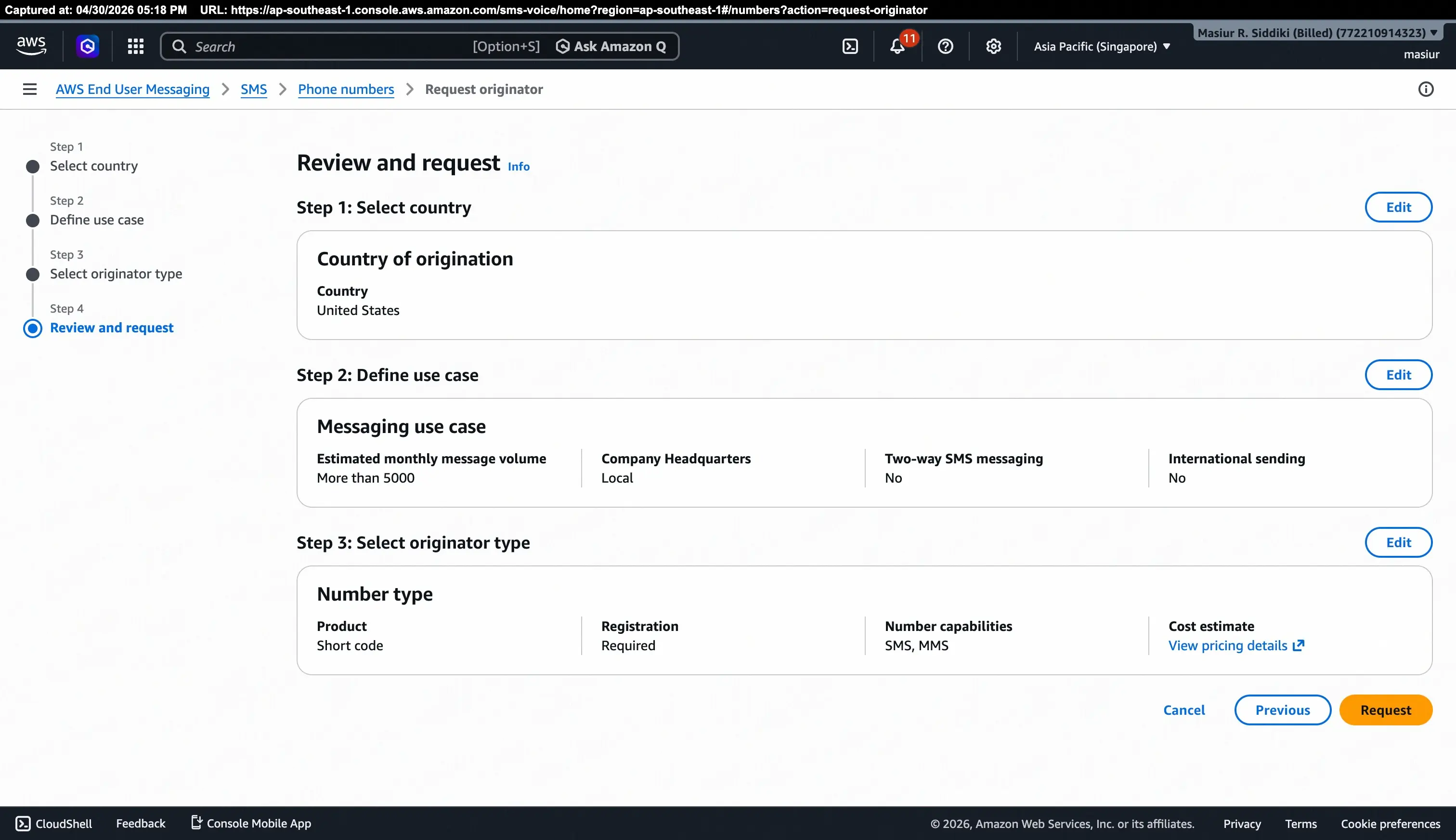Open Ask Amazon Q
The height and width of the screenshot is (840, 1456).
pyautogui.click(x=611, y=46)
